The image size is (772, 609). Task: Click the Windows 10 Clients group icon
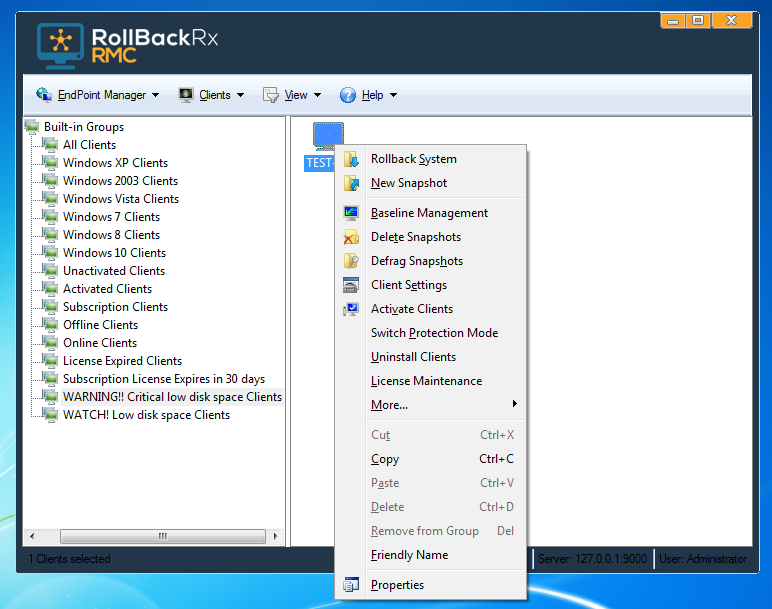50,253
